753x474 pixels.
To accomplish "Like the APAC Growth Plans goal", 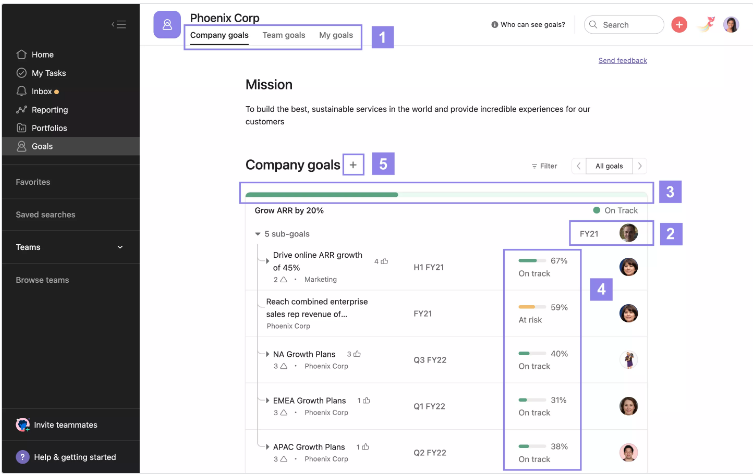I will [x=366, y=447].
